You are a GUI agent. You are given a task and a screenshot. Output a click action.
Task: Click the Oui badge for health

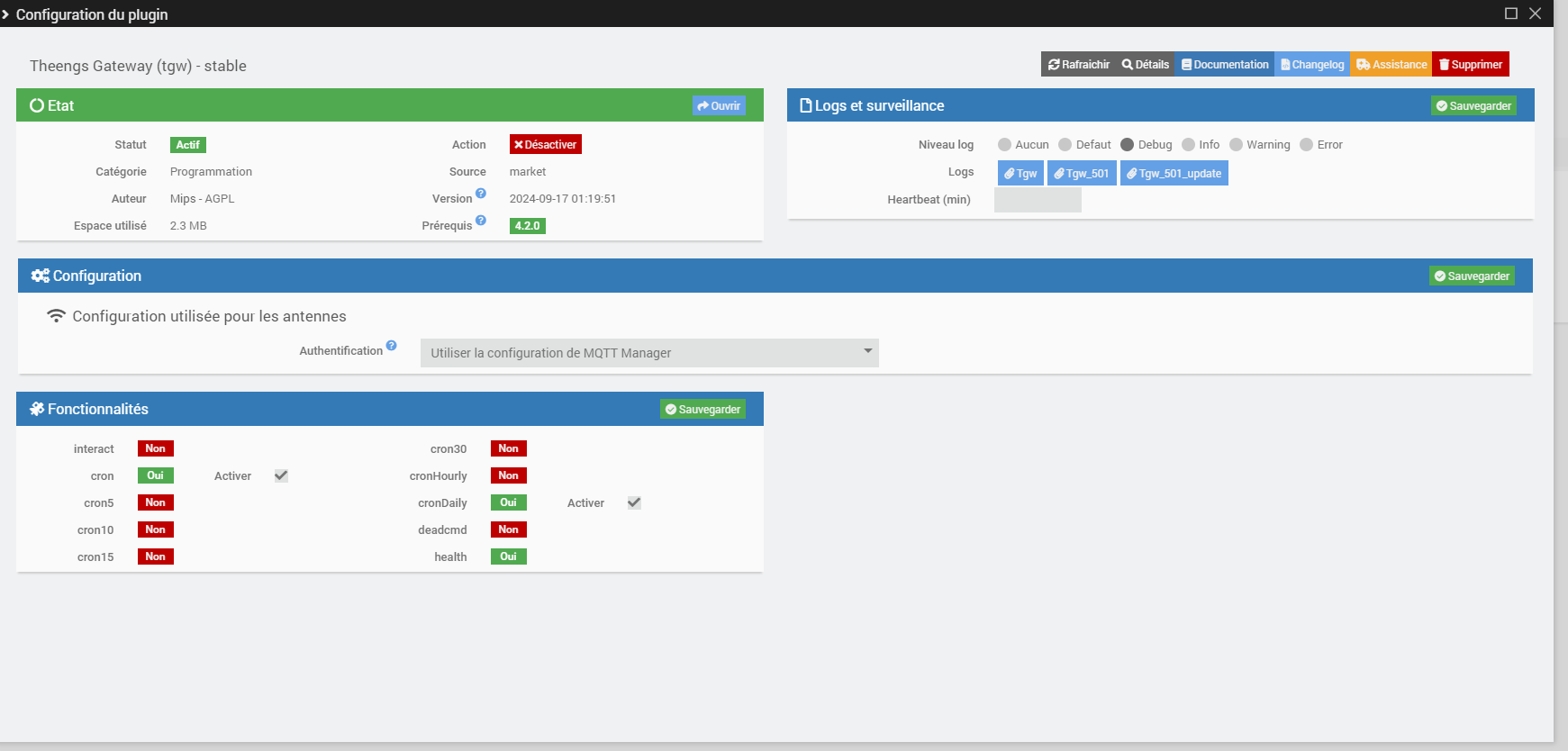tap(509, 556)
